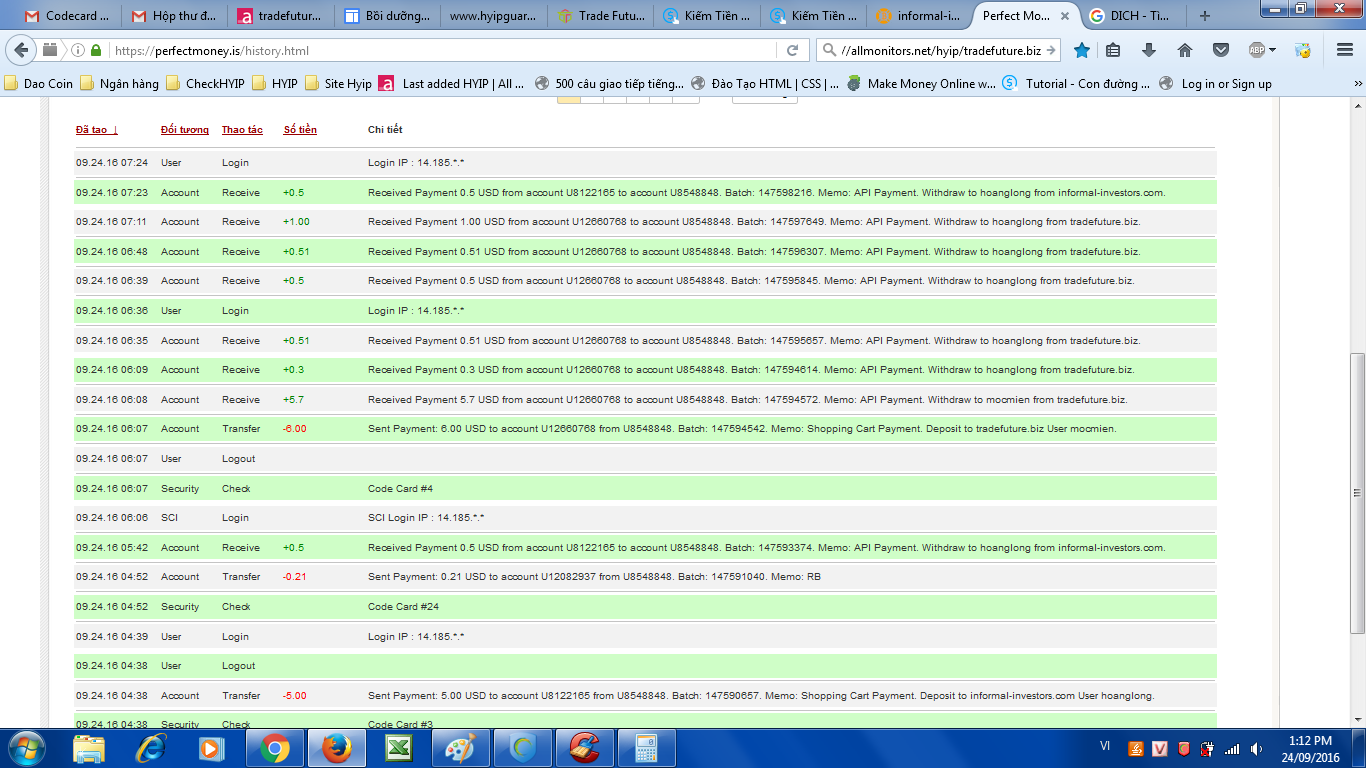Sort history by Đối tượng column
The image size is (1366, 768).
[x=185, y=130]
